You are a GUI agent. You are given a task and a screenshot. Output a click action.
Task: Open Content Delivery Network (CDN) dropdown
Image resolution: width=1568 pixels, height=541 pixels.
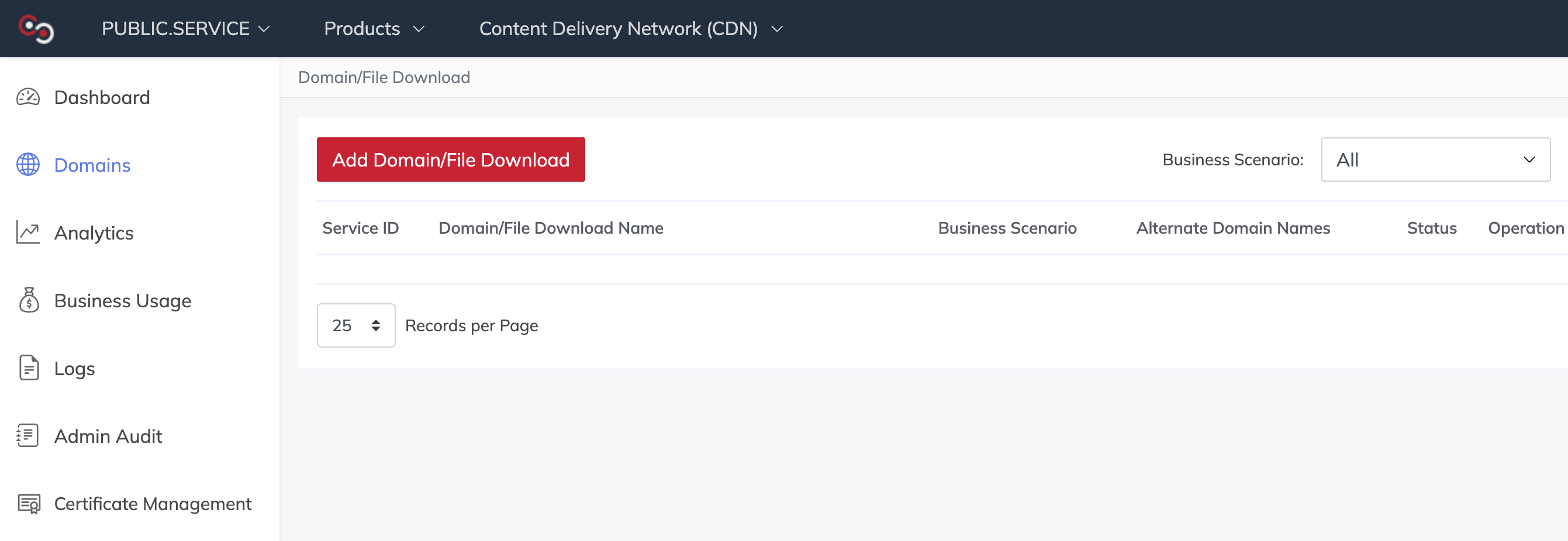[x=631, y=29]
